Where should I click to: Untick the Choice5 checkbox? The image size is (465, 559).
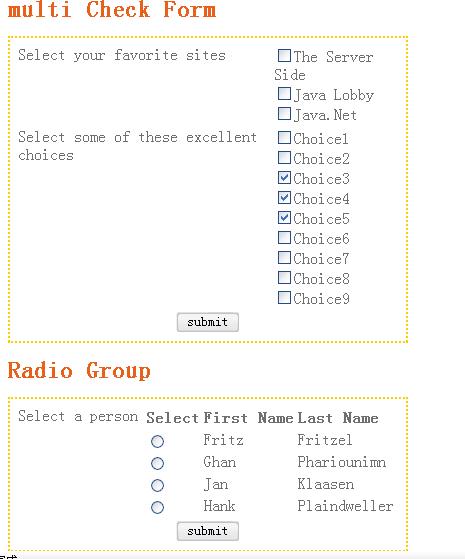click(x=284, y=217)
